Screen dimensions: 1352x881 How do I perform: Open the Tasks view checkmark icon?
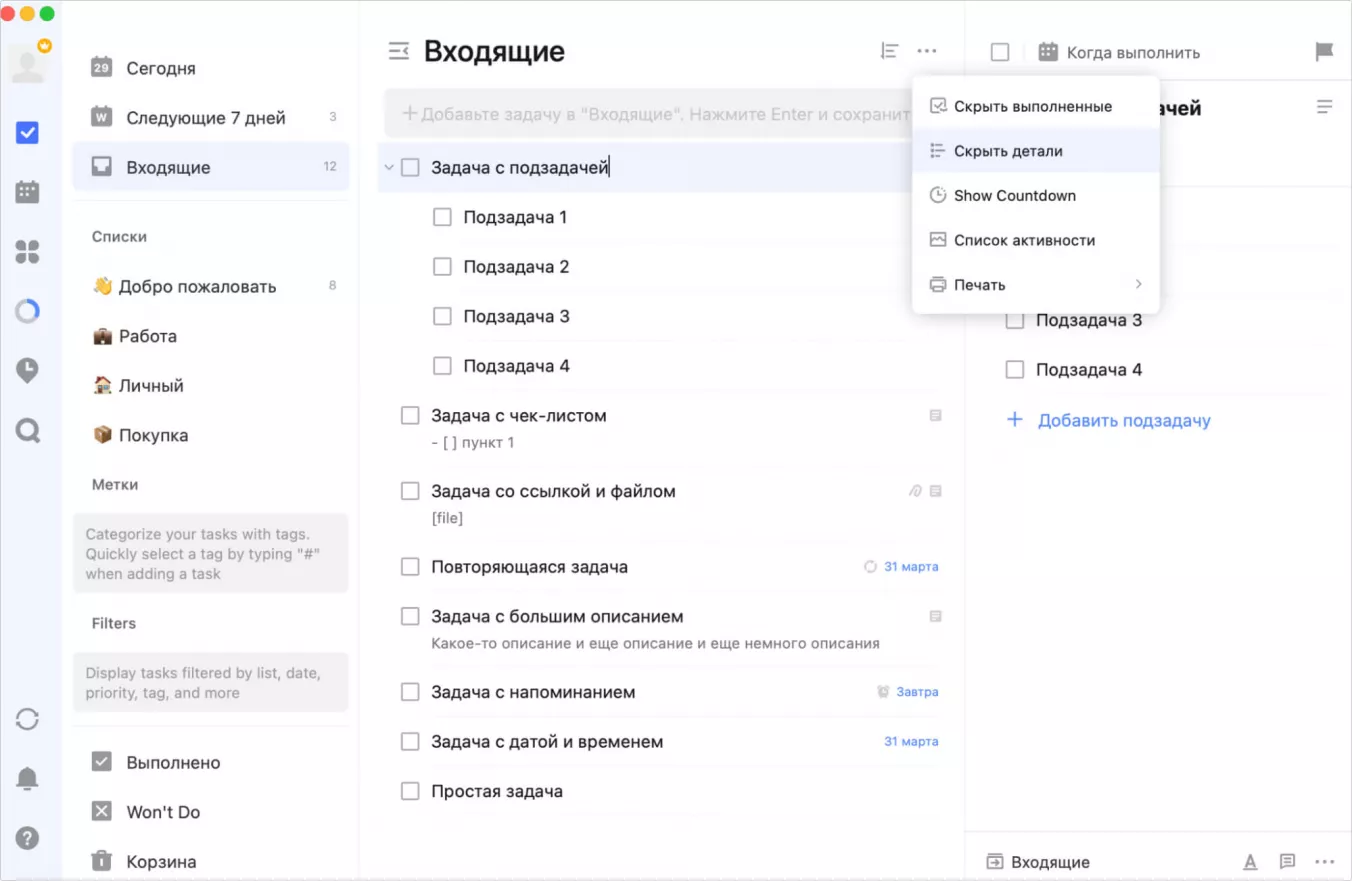[28, 132]
